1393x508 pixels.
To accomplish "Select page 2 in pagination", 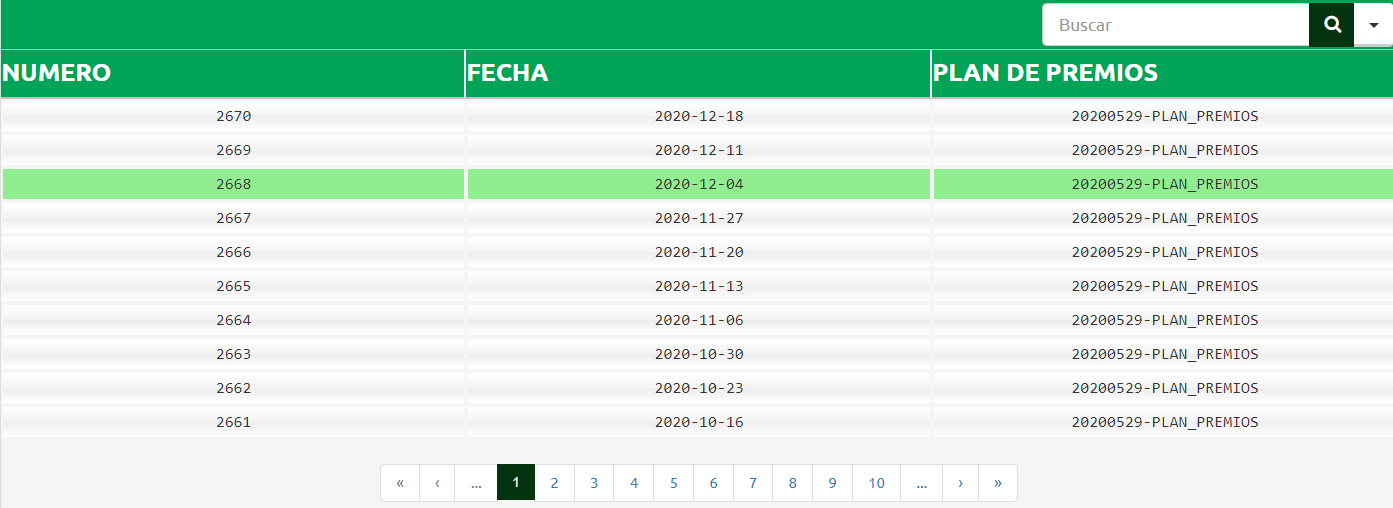I will (x=554, y=483).
